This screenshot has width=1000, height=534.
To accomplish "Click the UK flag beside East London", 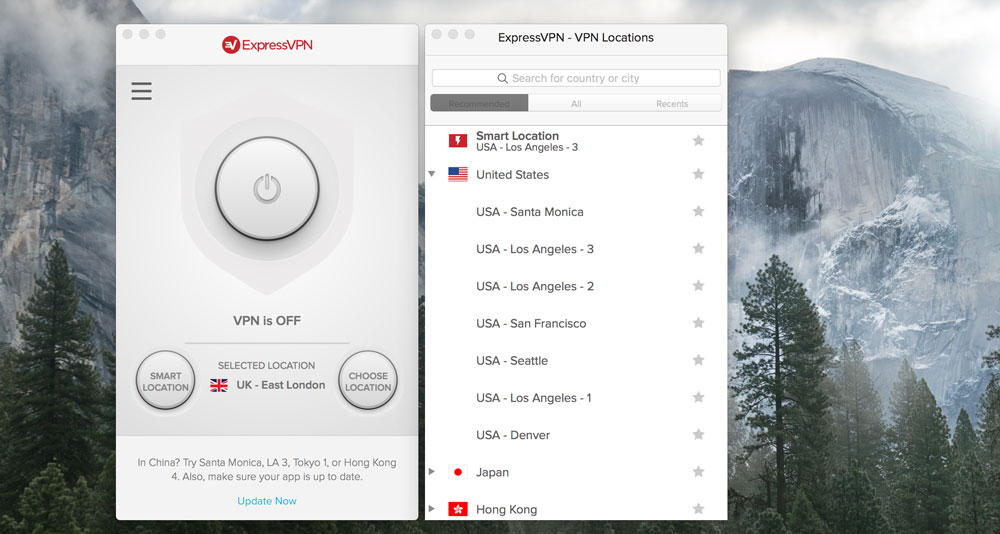I will click(x=219, y=385).
